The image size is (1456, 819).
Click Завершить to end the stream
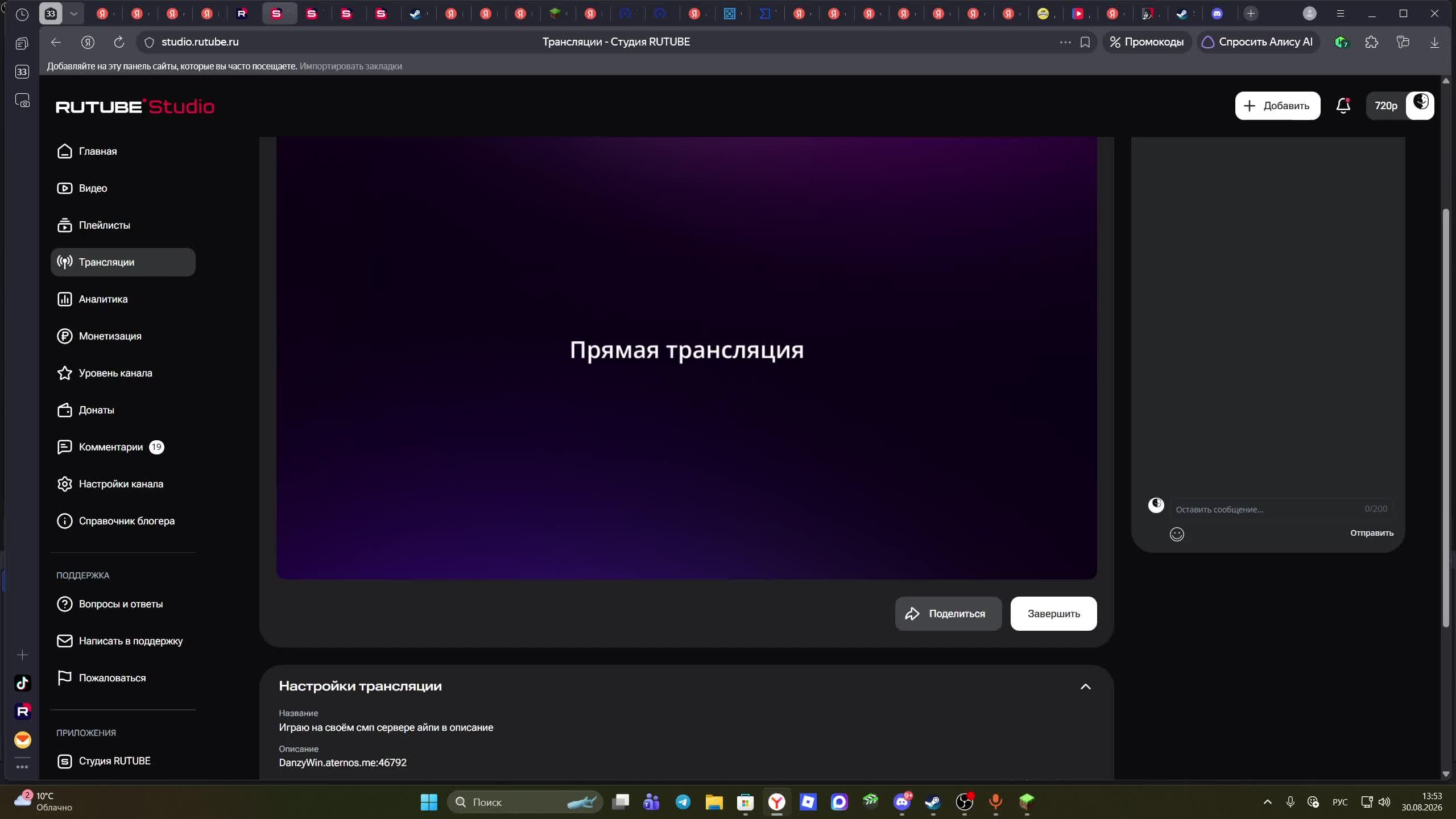(x=1053, y=614)
